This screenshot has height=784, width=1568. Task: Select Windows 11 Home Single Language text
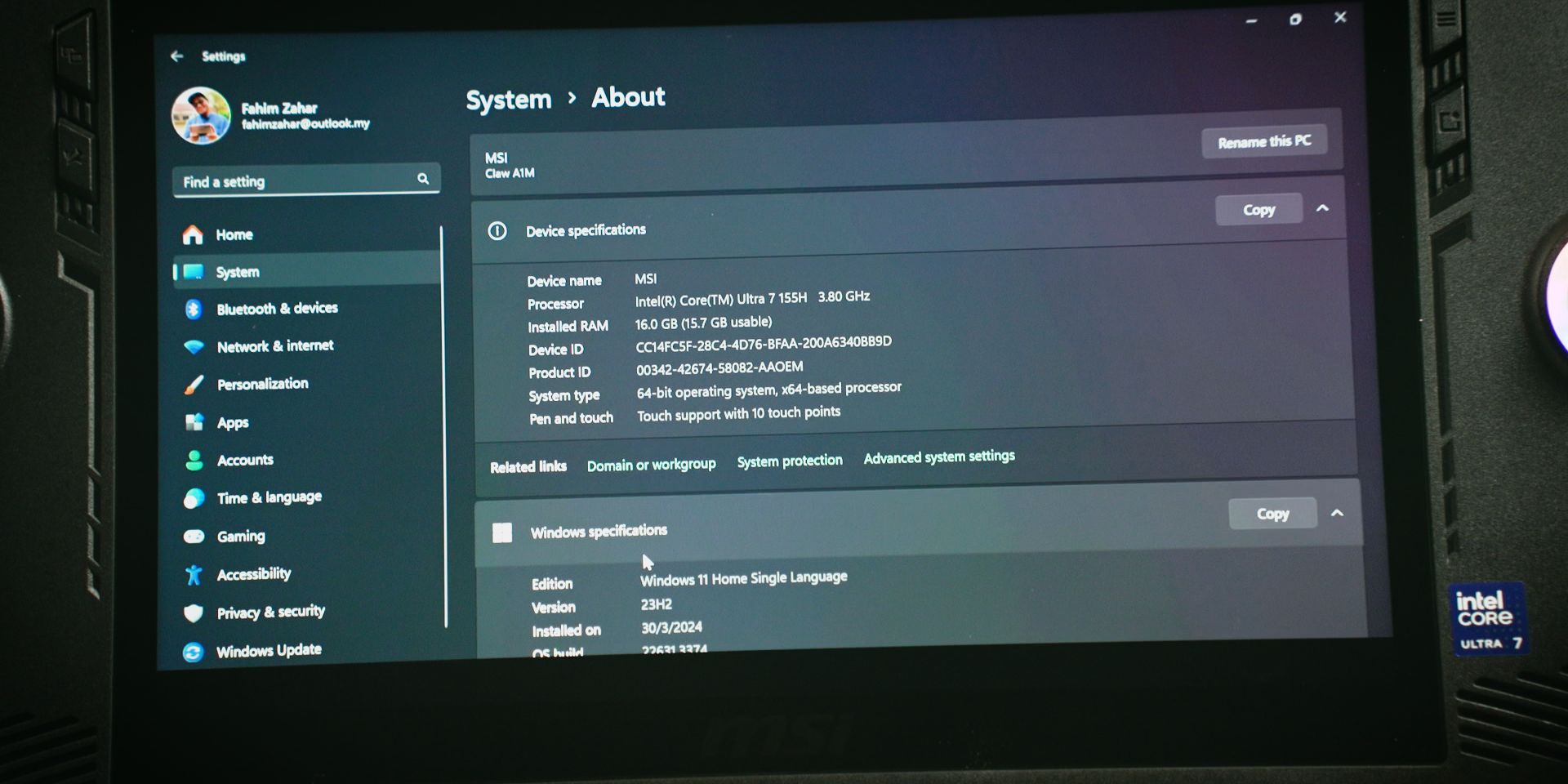(x=743, y=579)
